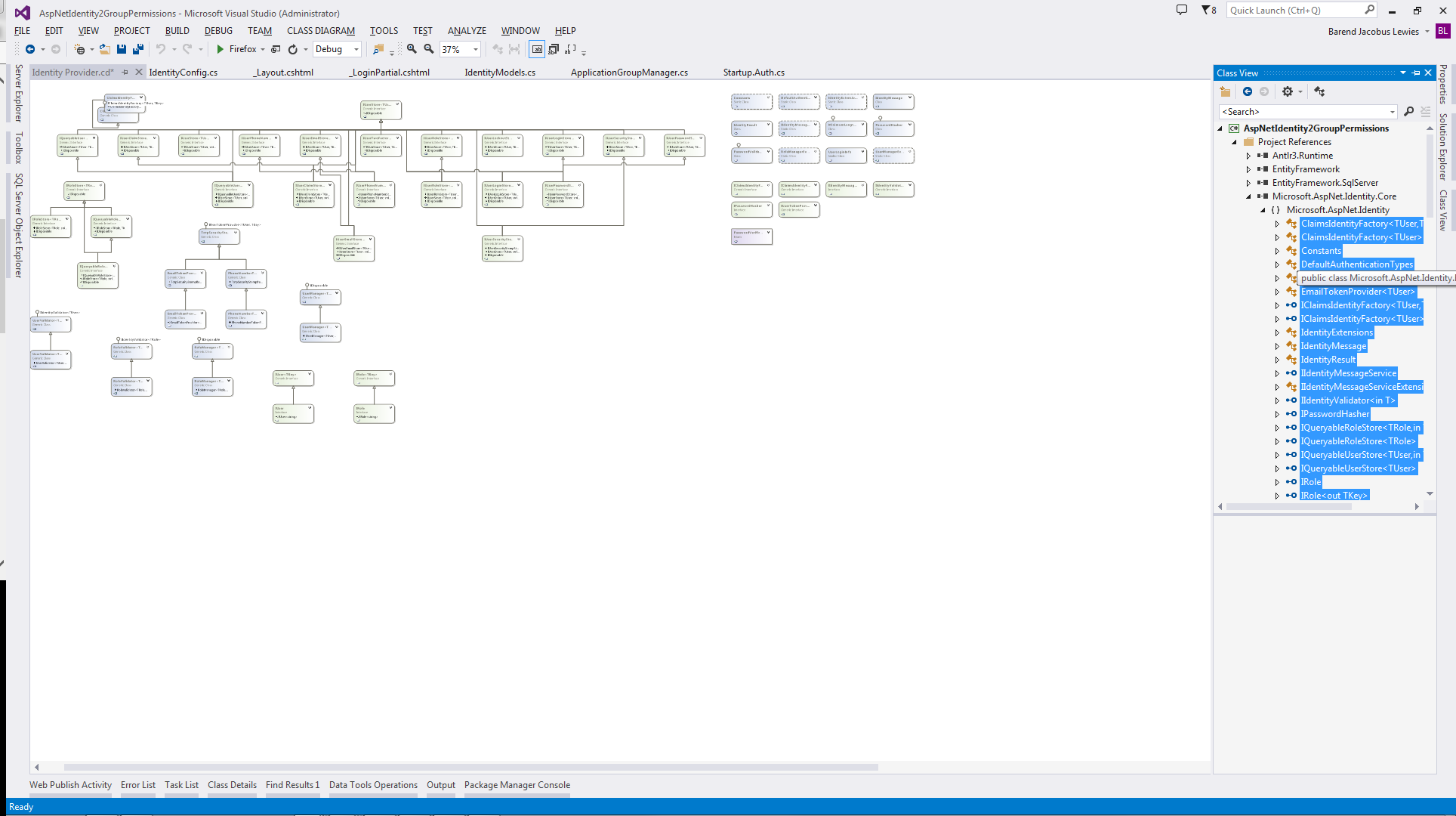Click the browser link window icon

(x=276, y=49)
